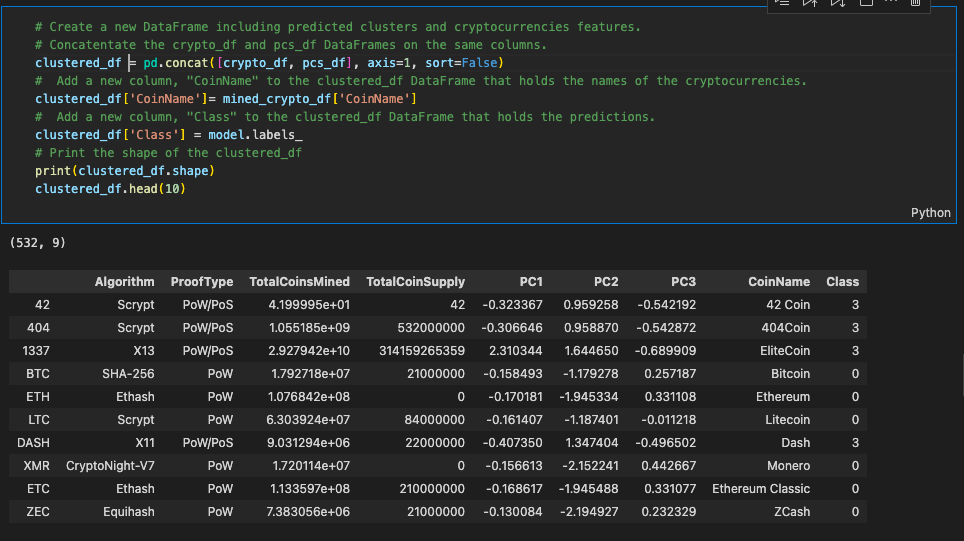Click the Class column header

[842, 282]
